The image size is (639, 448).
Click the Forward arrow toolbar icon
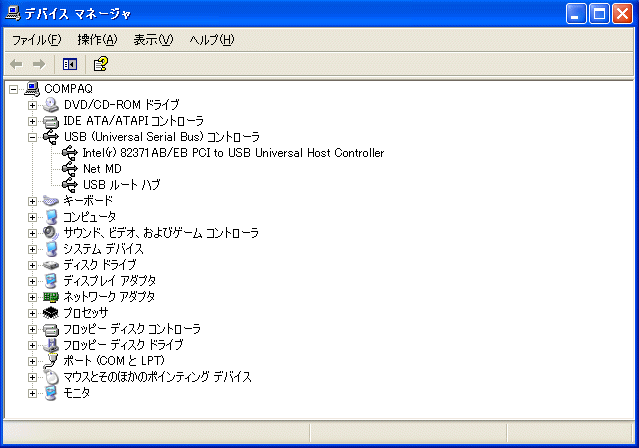[x=39, y=64]
